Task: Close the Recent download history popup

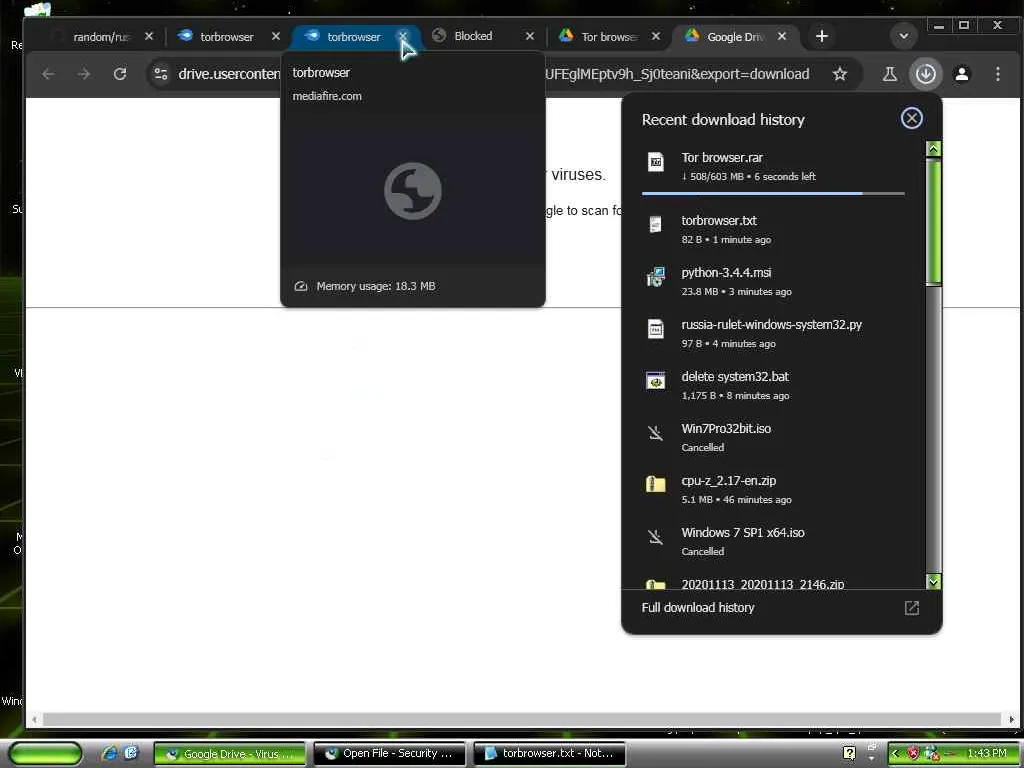Action: [x=912, y=118]
